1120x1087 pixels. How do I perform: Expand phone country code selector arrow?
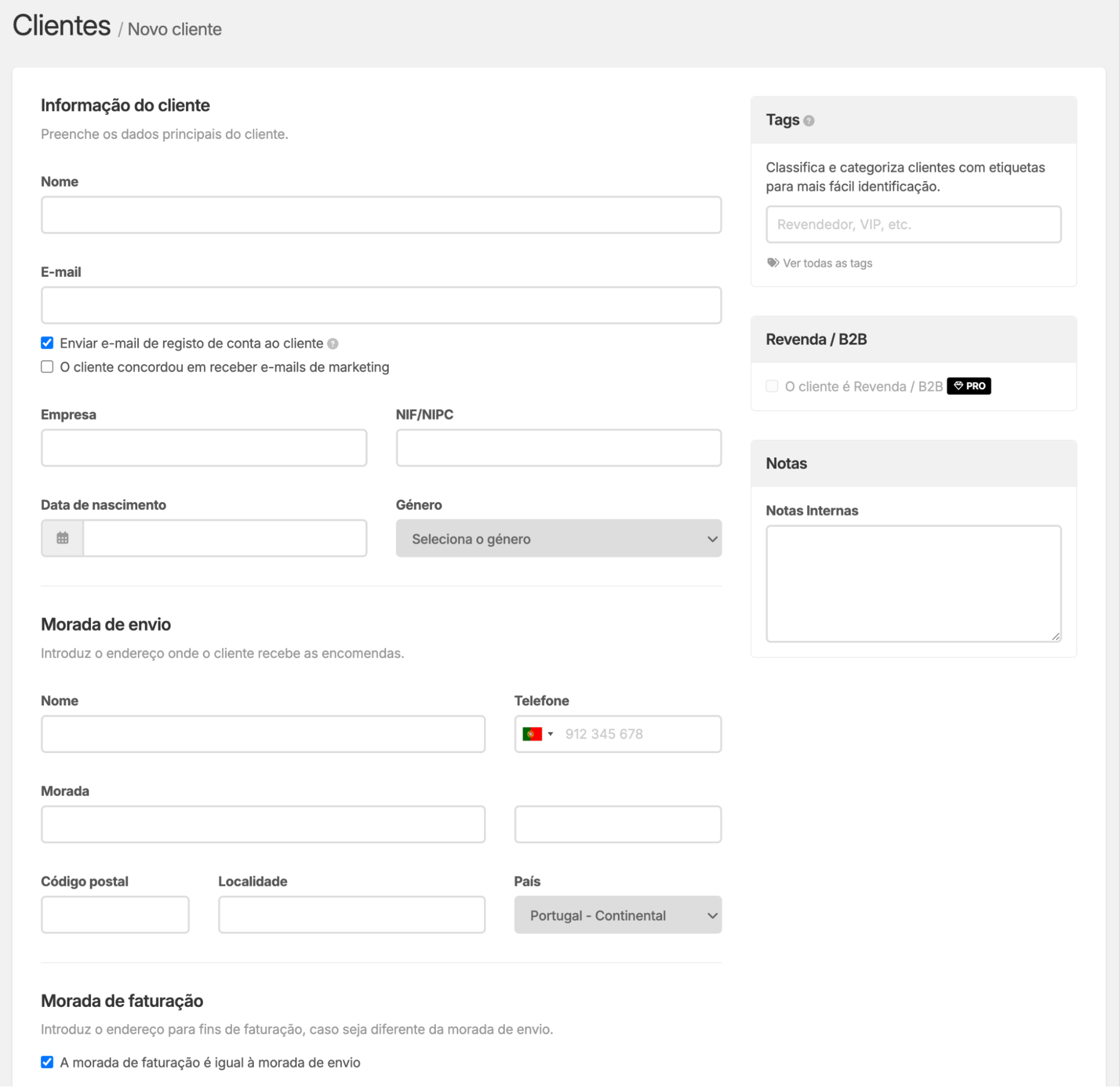point(550,734)
